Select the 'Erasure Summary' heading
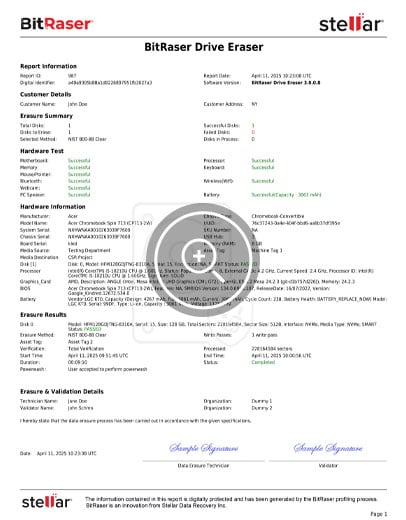The height and width of the screenshot is (520, 406). coord(46,116)
